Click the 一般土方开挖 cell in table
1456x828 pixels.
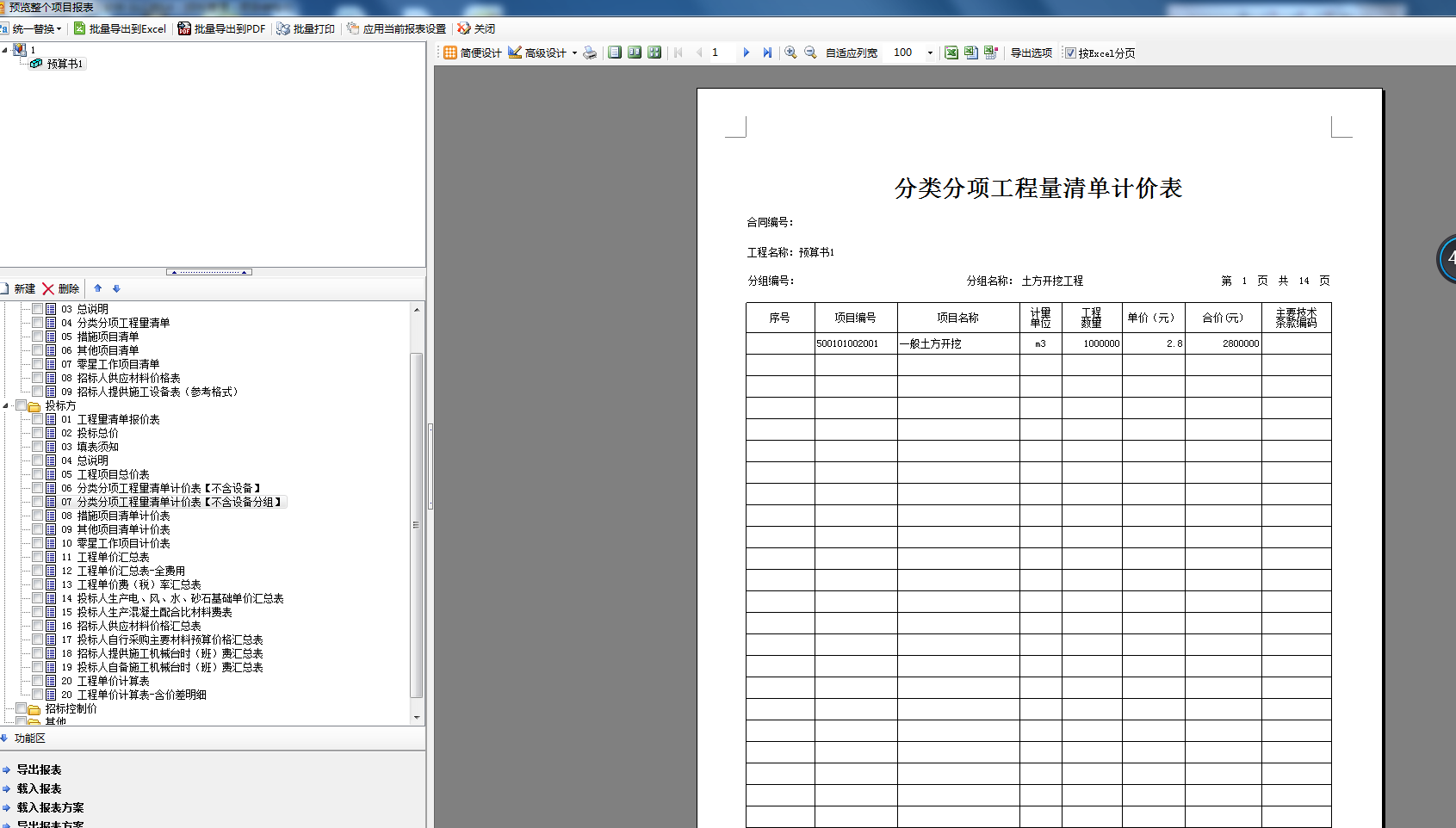(x=958, y=343)
